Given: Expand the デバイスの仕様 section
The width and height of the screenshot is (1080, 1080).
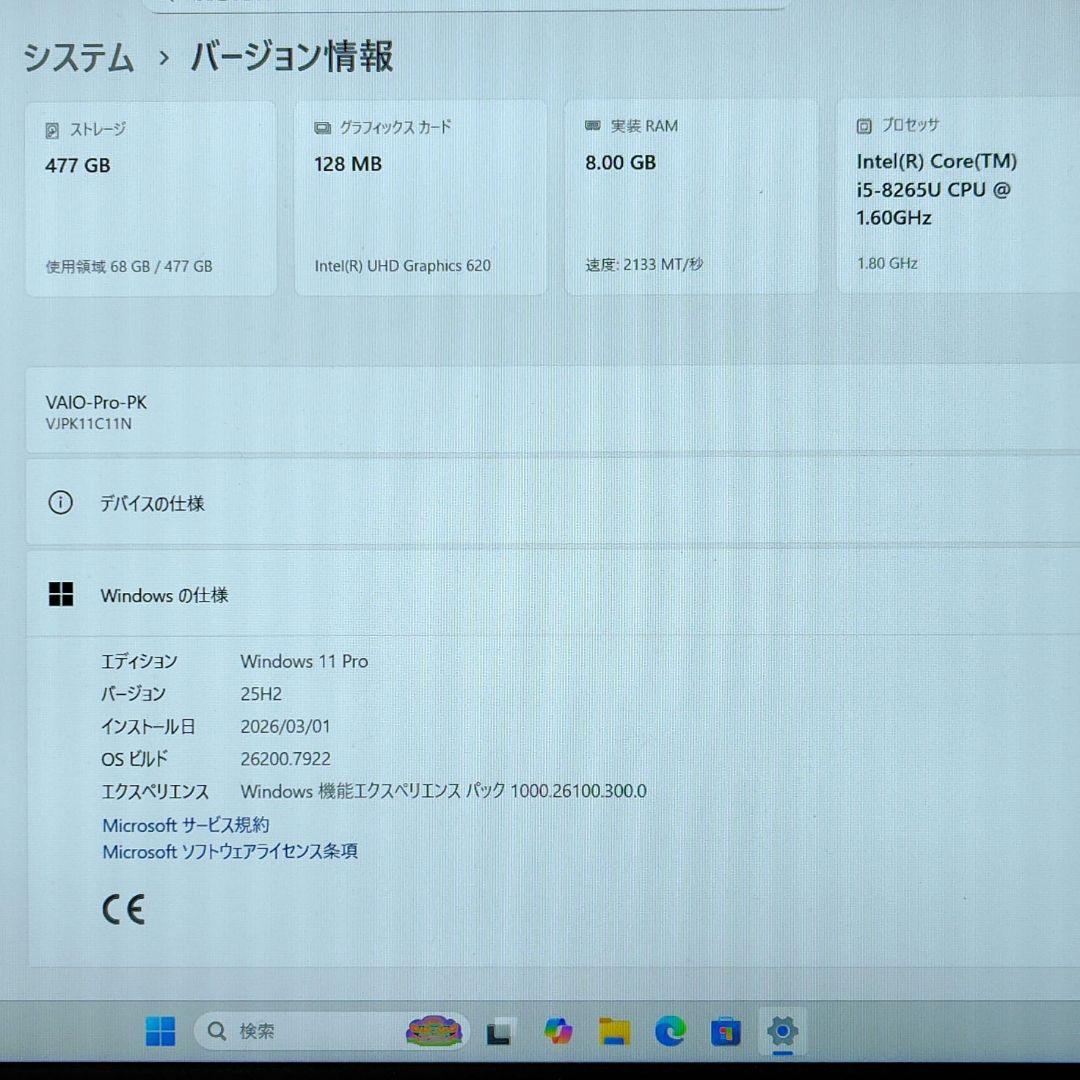Looking at the screenshot, I should 552,502.
